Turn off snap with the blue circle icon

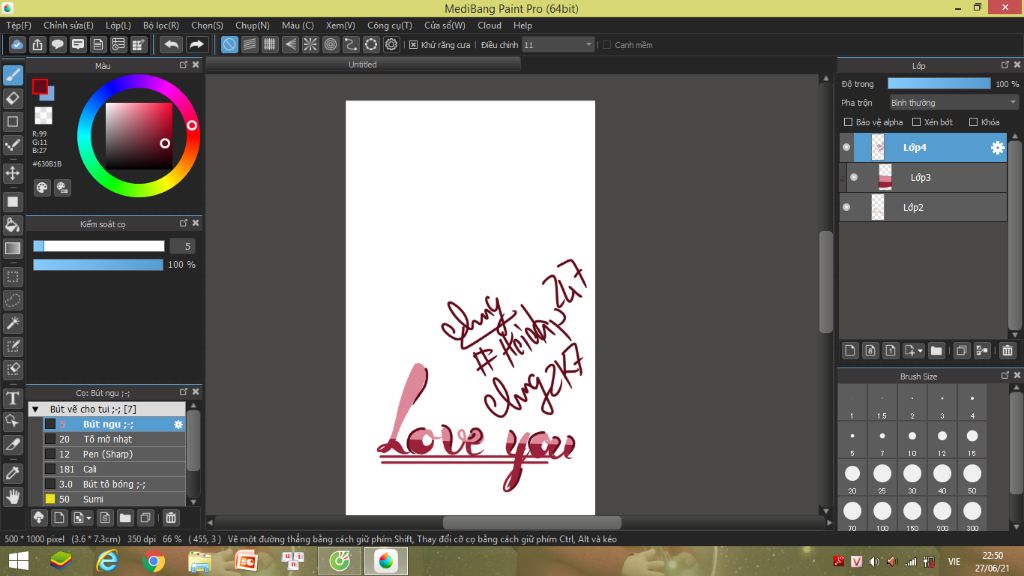(229, 44)
